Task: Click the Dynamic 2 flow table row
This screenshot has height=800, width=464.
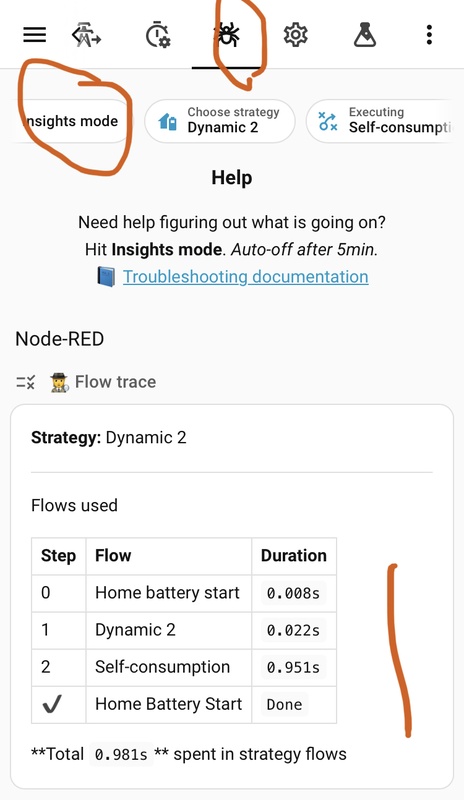Action: (184, 630)
